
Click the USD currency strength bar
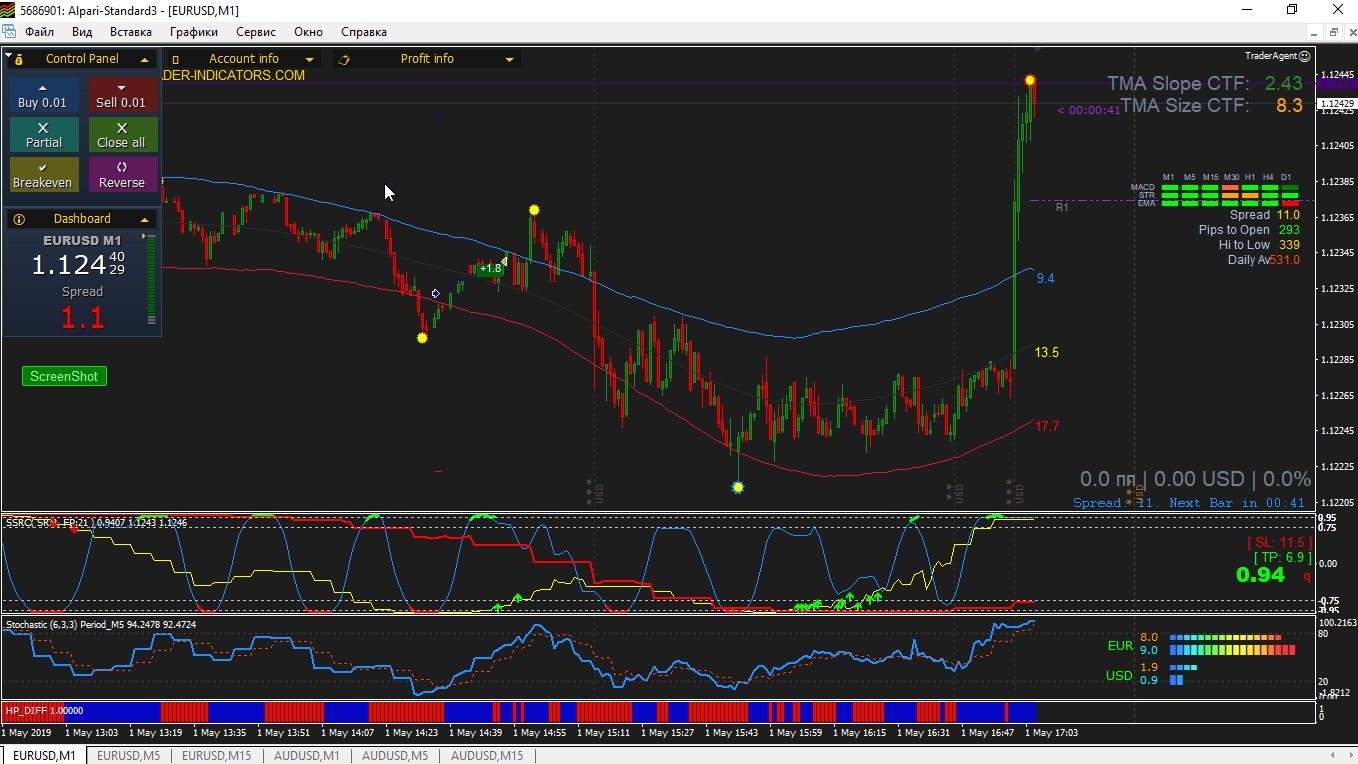[x=1183, y=674]
